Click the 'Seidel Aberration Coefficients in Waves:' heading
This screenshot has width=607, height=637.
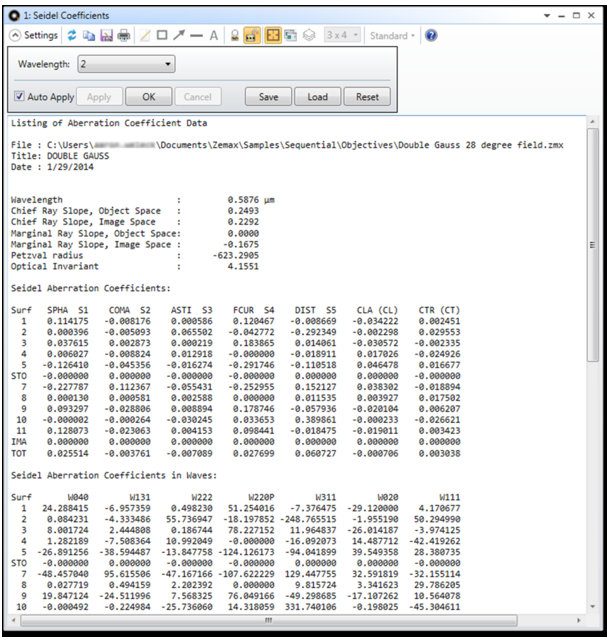114,475
